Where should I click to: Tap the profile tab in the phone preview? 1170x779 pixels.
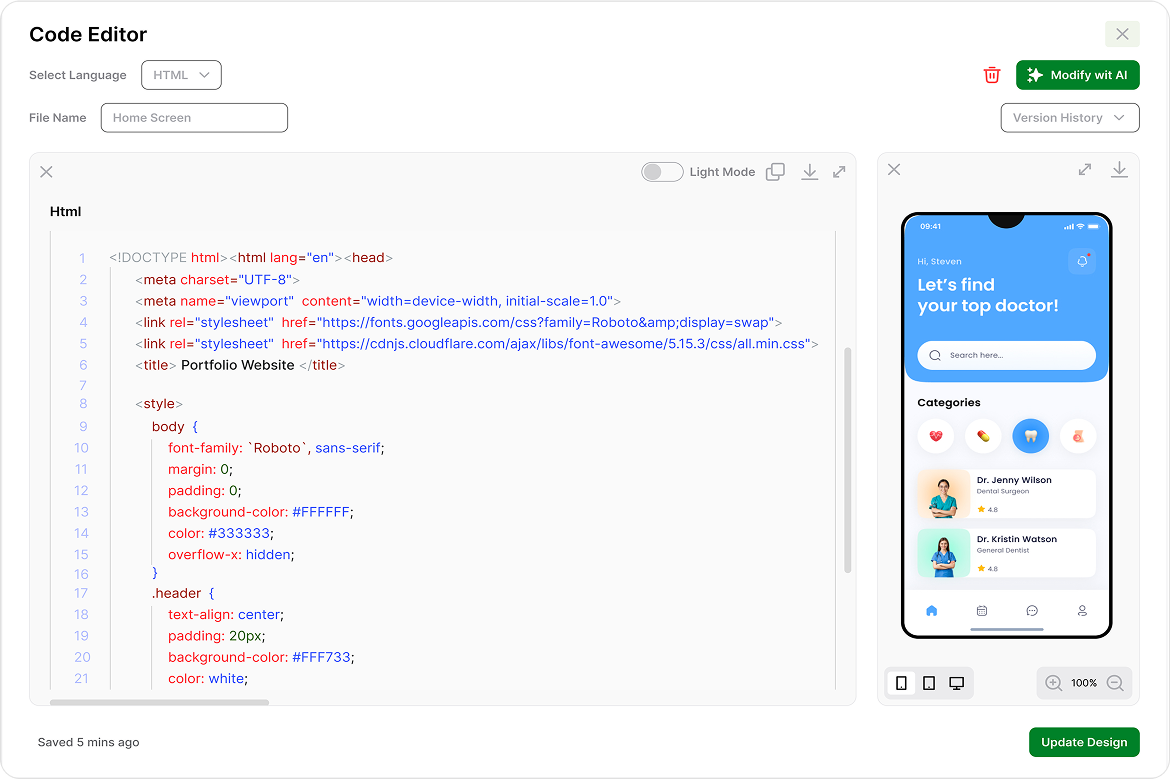pos(1082,611)
